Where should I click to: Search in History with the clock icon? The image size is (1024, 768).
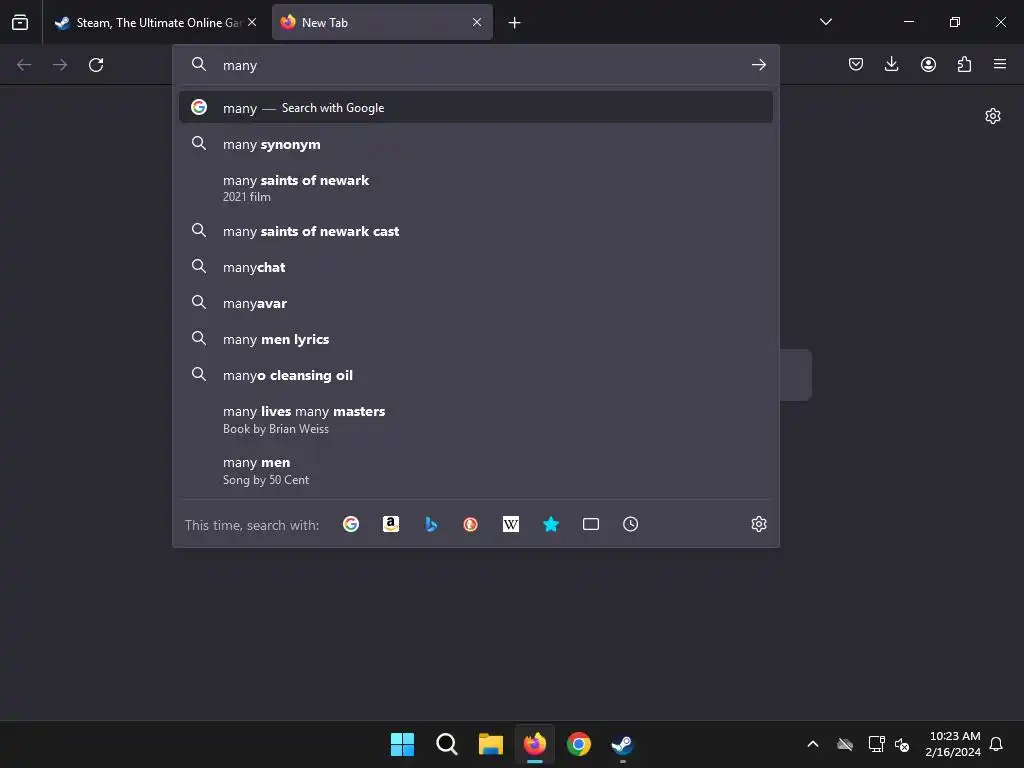click(x=630, y=524)
